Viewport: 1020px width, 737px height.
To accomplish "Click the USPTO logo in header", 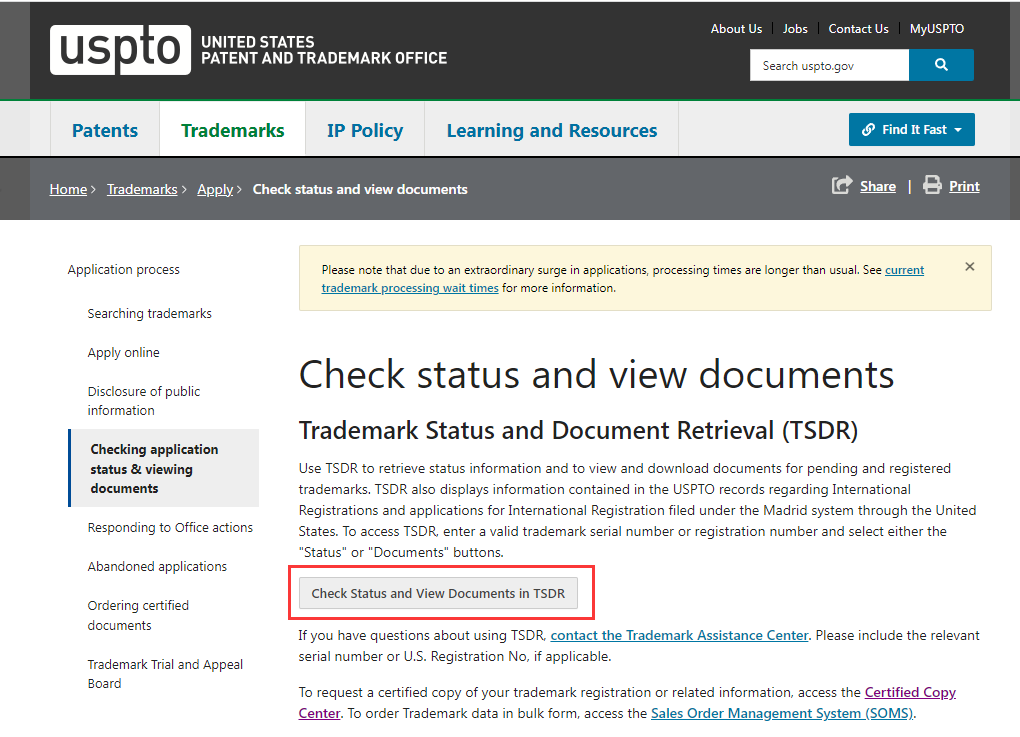I will tap(120, 50).
